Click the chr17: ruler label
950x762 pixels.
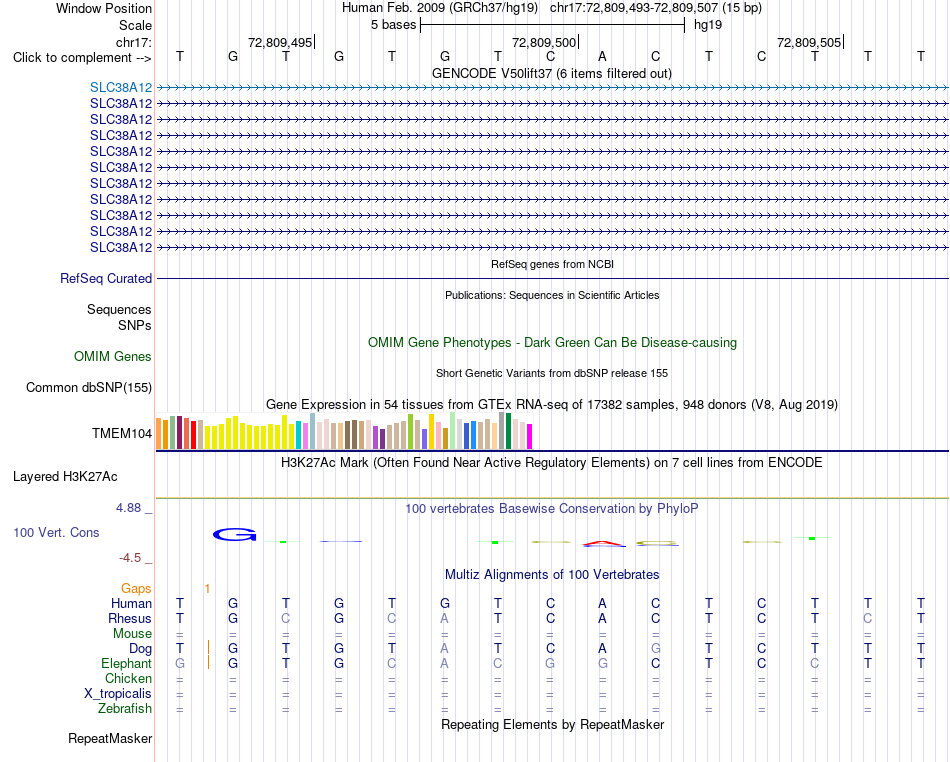point(134,42)
